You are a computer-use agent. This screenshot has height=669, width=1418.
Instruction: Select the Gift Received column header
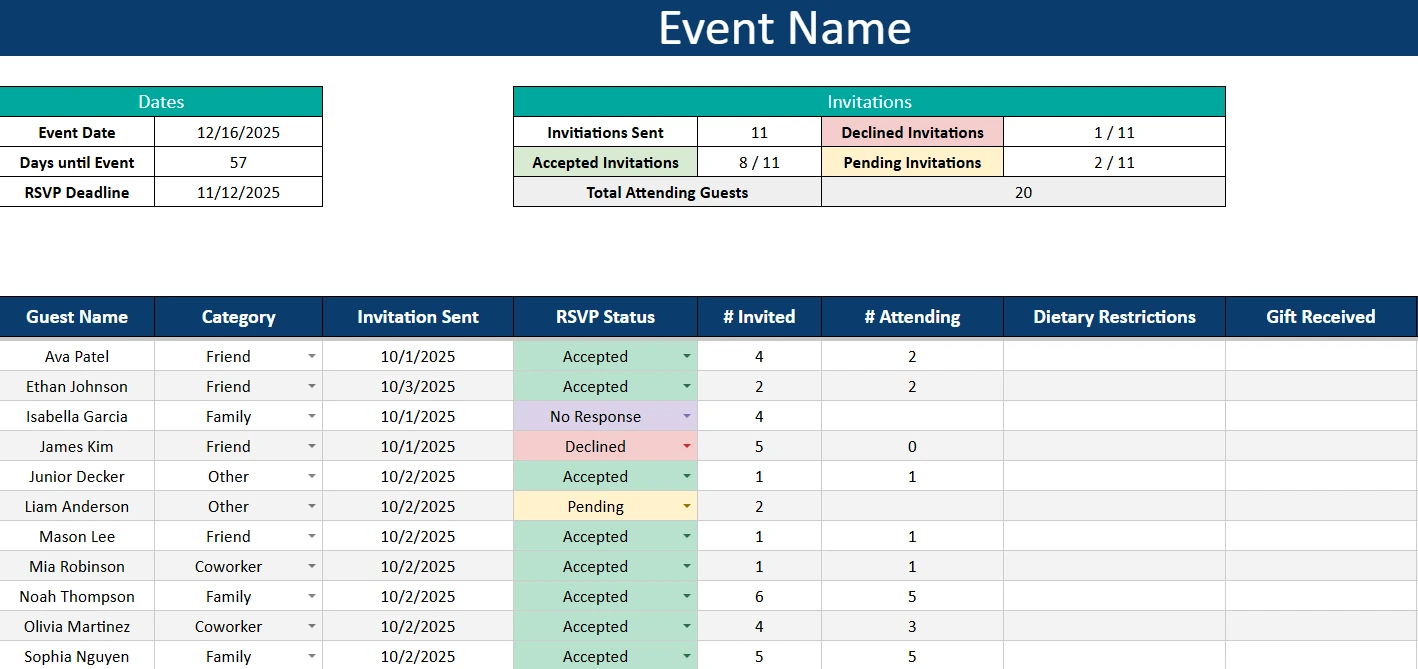click(x=1320, y=317)
